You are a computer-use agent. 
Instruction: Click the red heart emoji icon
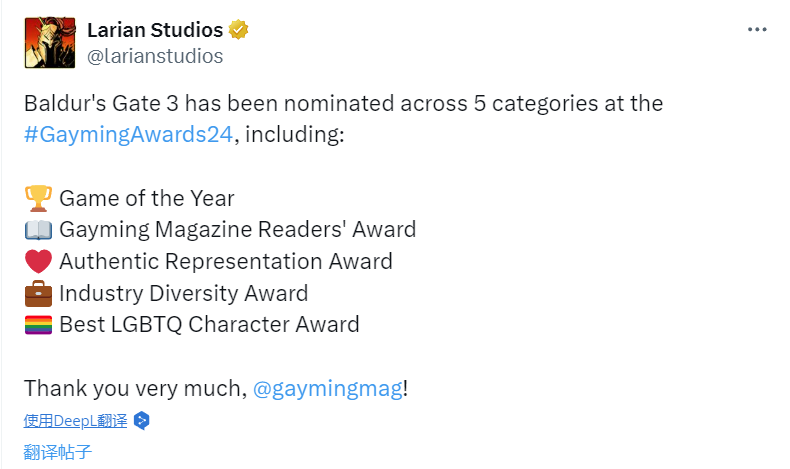37,262
